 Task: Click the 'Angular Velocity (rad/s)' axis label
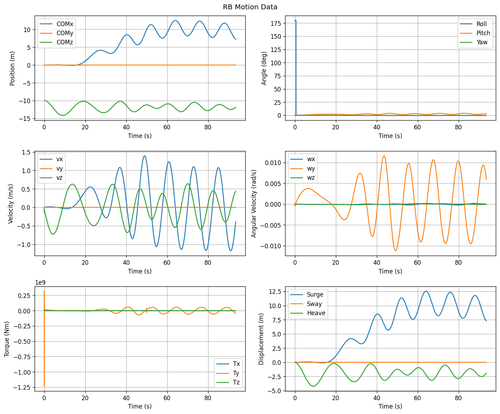254,203
